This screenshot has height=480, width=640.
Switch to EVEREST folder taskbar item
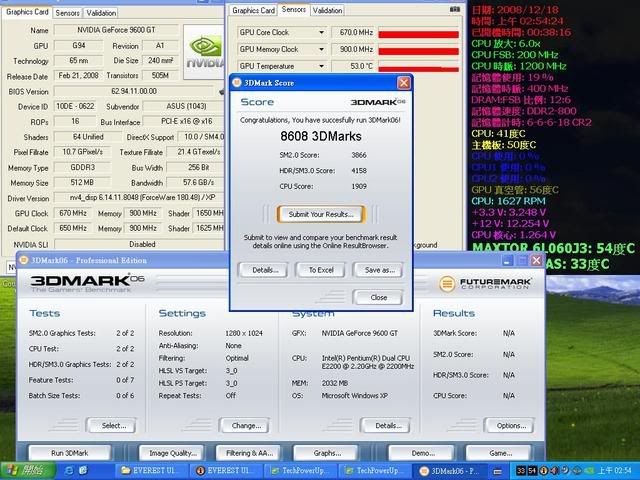(x=151, y=471)
